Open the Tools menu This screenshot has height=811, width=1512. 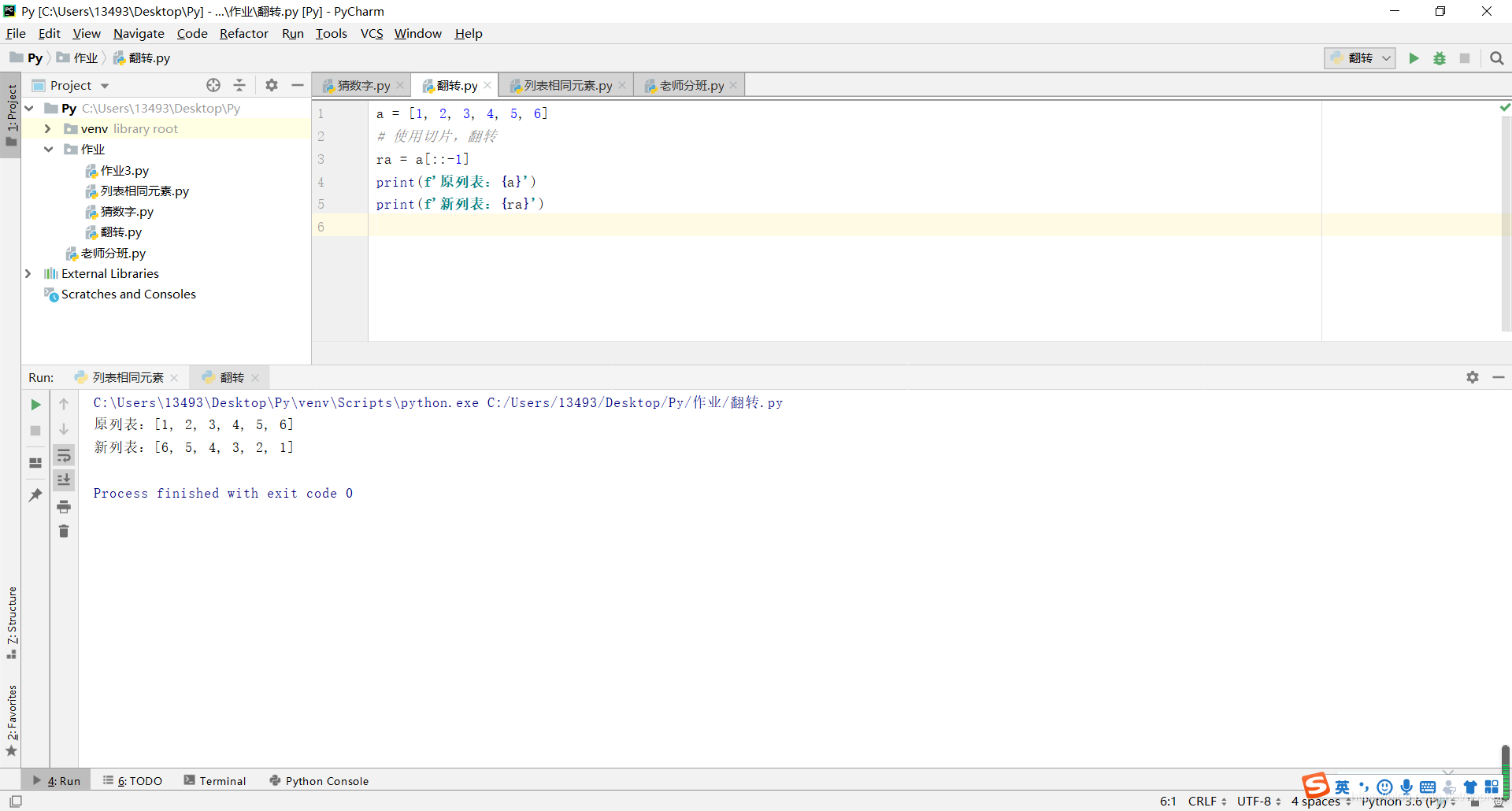coord(331,33)
